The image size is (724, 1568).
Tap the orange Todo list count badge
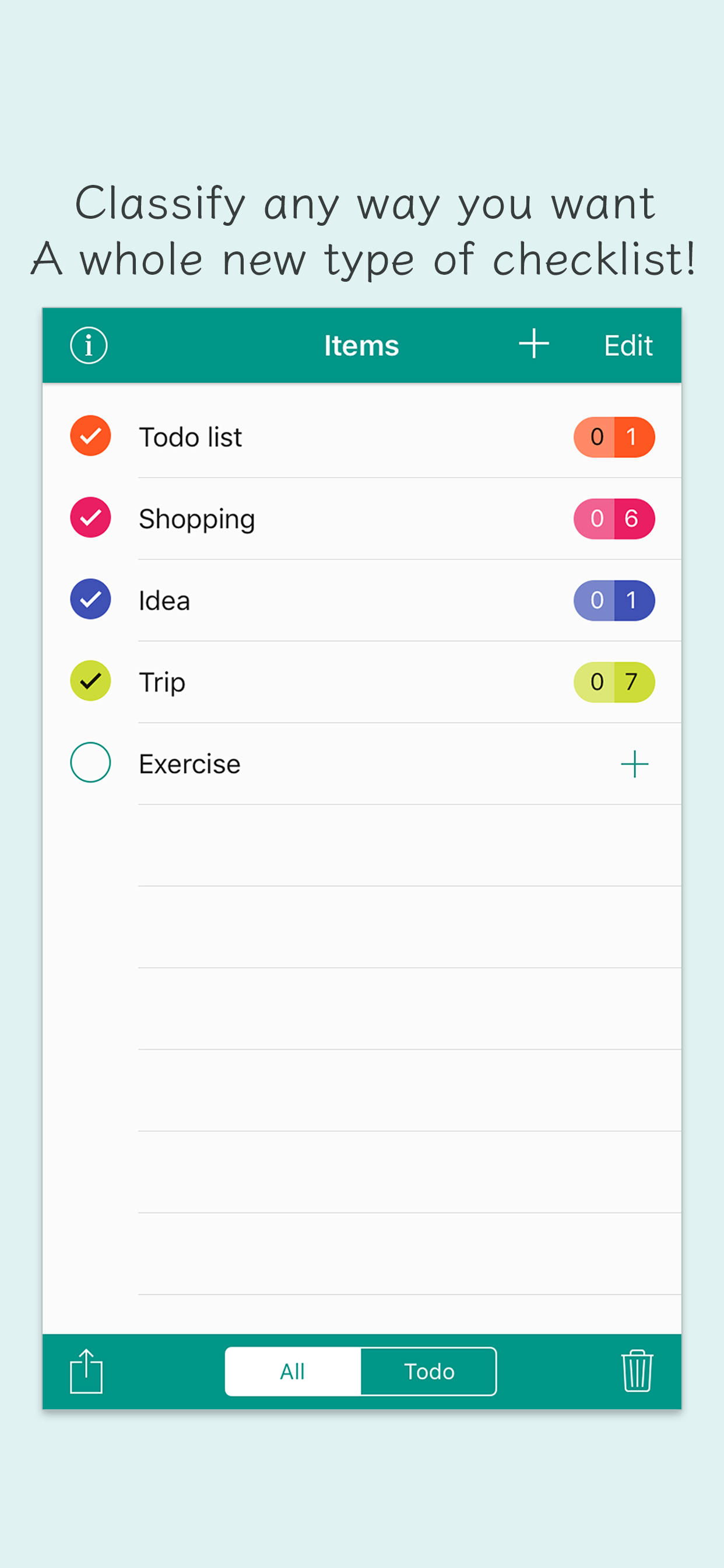(x=614, y=437)
